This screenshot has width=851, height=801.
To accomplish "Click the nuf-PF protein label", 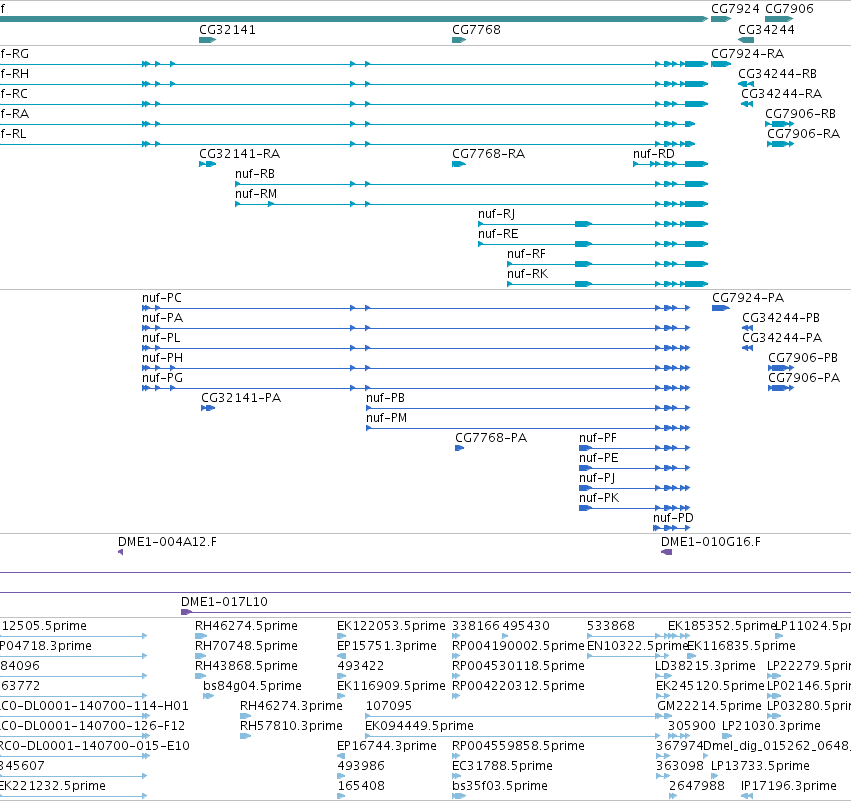I will pos(598,438).
